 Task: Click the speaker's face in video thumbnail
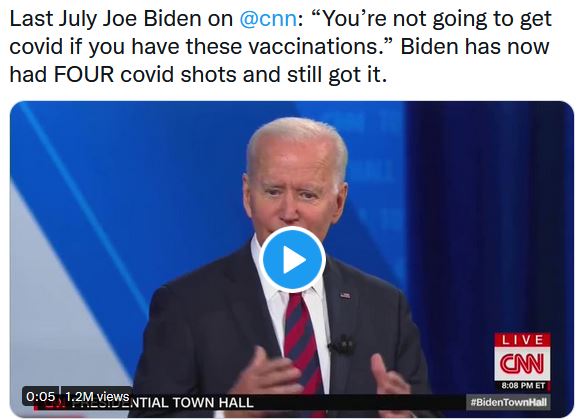[x=294, y=194]
